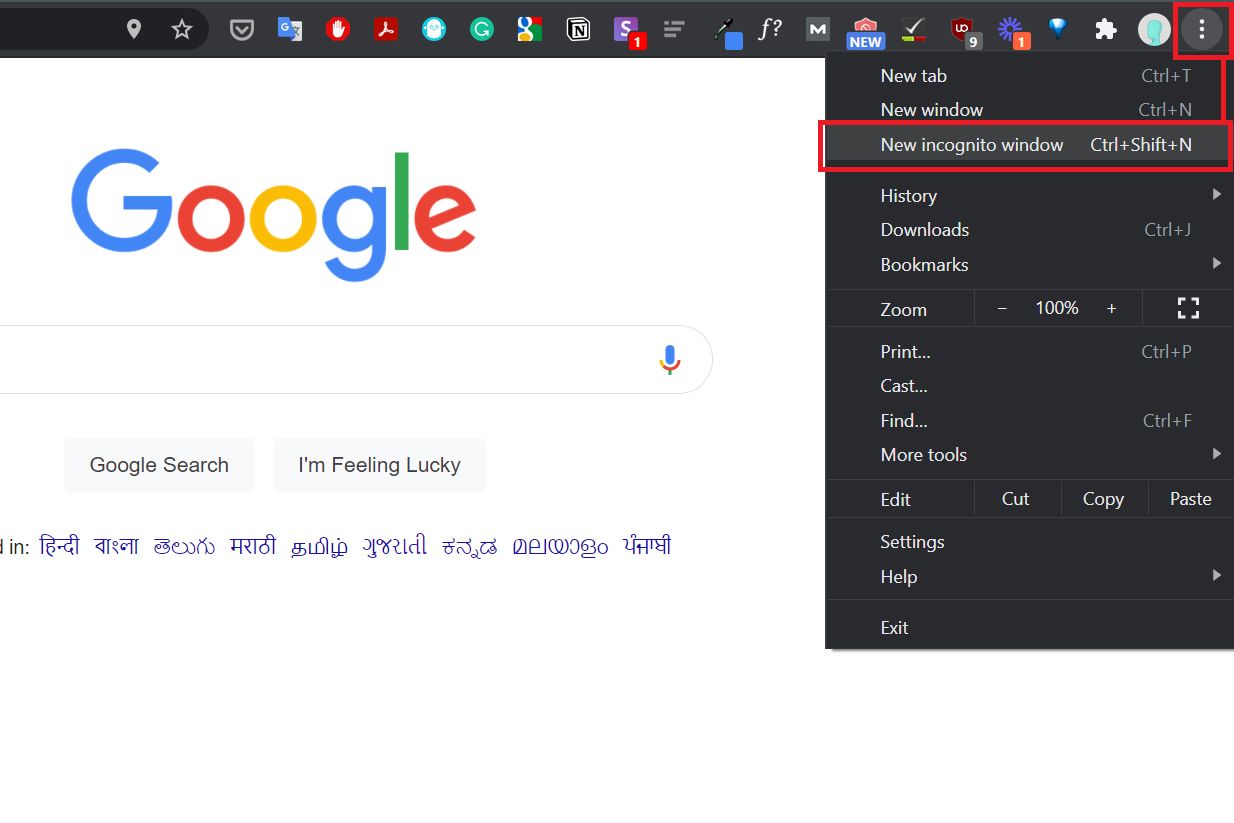Click the gray horizontal lines extension icon
The width and height of the screenshot is (1234, 823).
pos(674,29)
